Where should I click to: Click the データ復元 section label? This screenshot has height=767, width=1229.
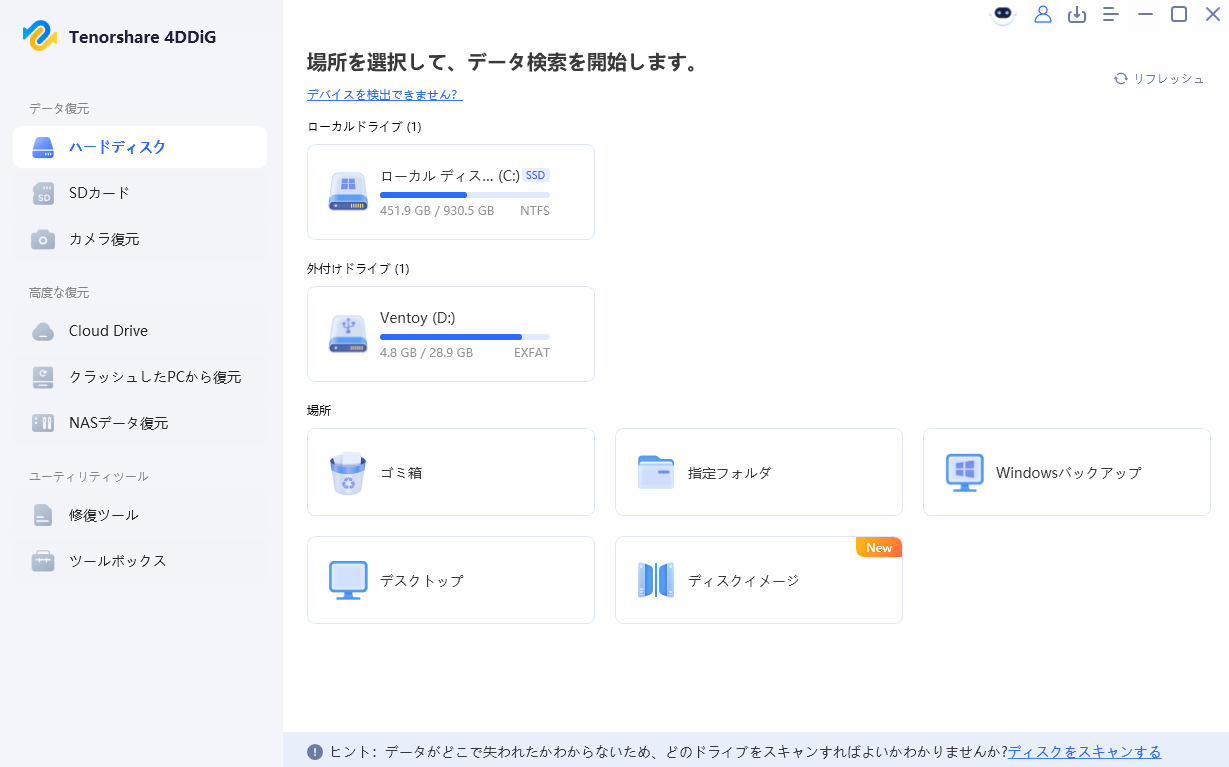[x=59, y=109]
